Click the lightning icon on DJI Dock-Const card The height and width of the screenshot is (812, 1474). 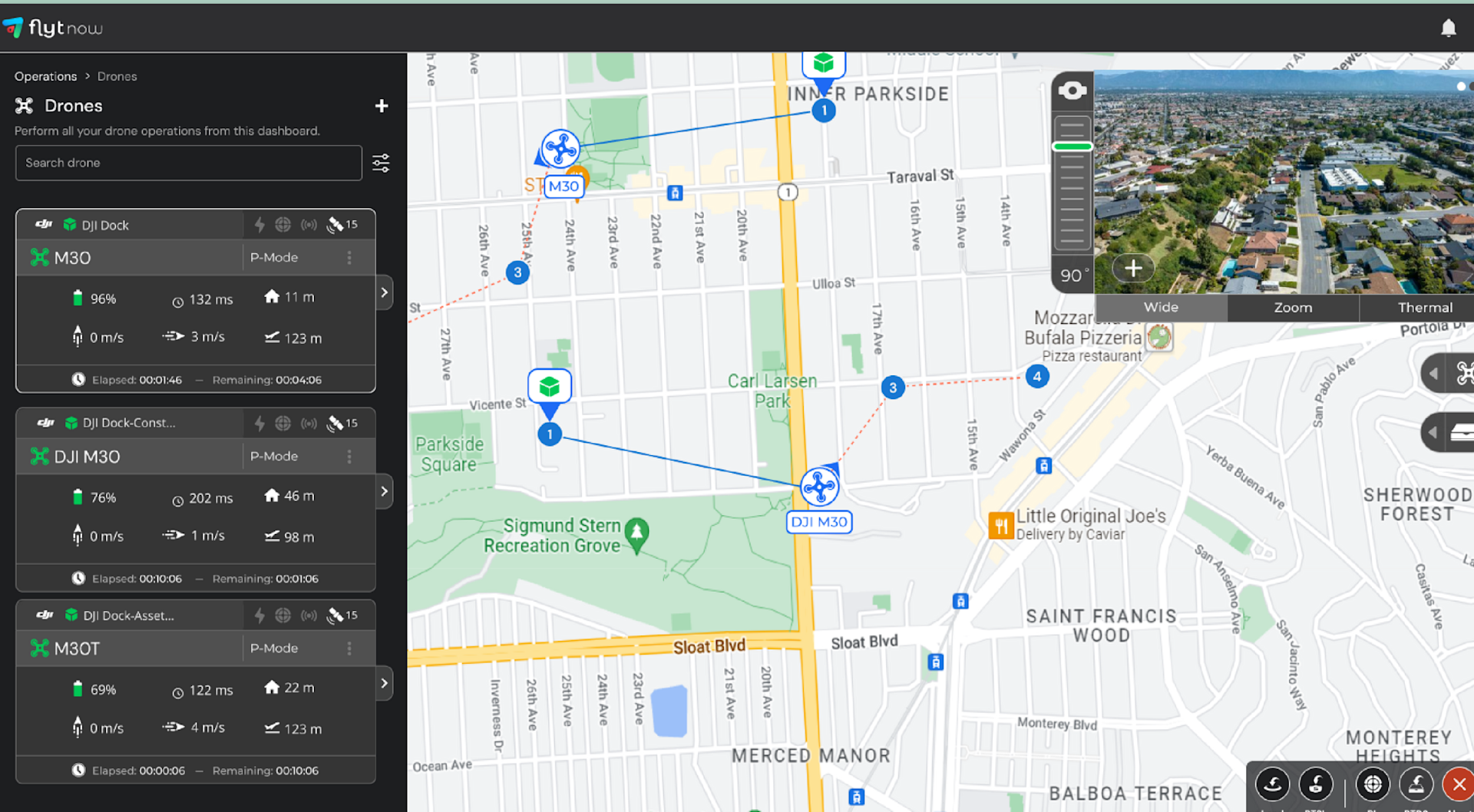point(259,423)
